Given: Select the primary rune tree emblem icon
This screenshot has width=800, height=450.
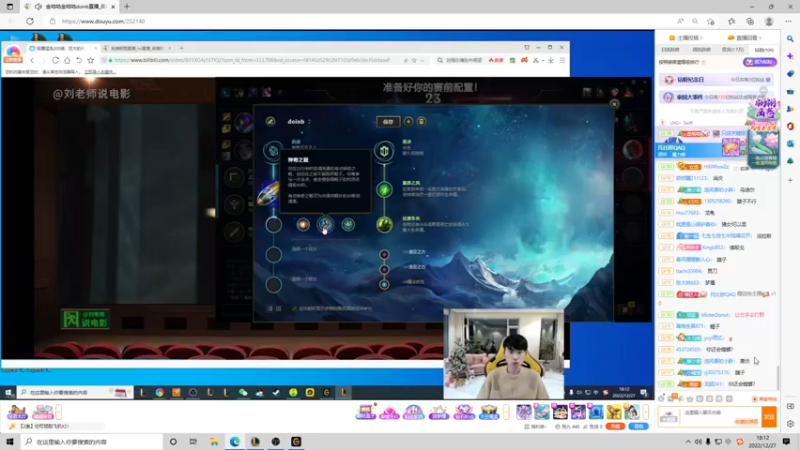Looking at the screenshot, I should click(x=273, y=151).
